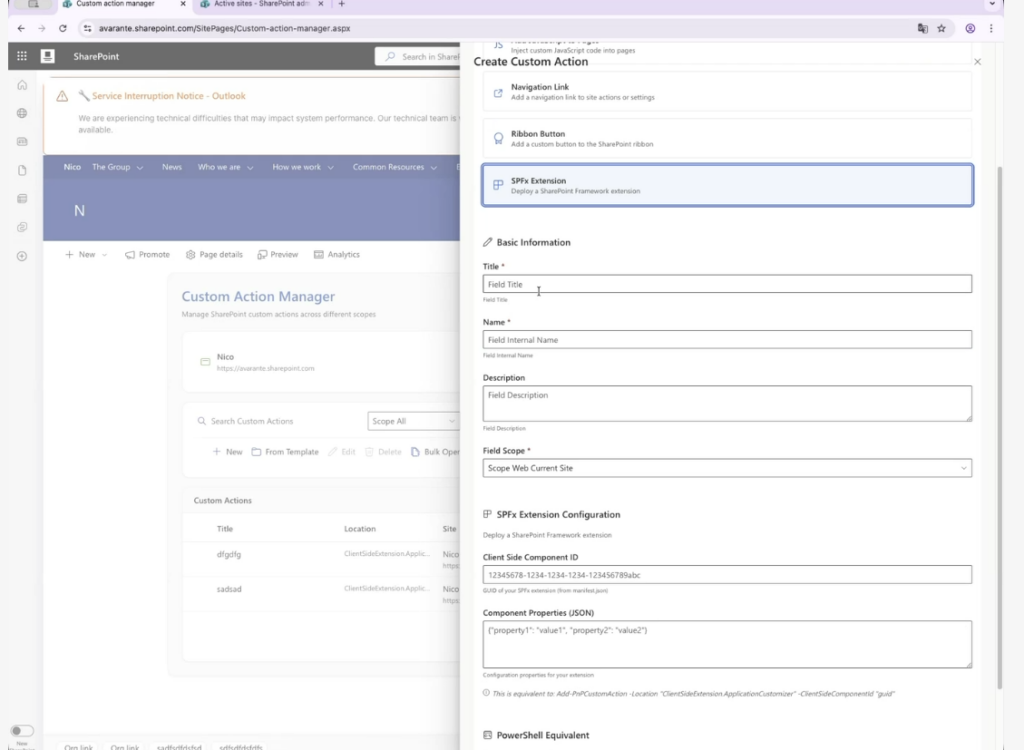The width and height of the screenshot is (1024, 750).
Task: Click the Client Side Component ID field
Action: tap(727, 575)
